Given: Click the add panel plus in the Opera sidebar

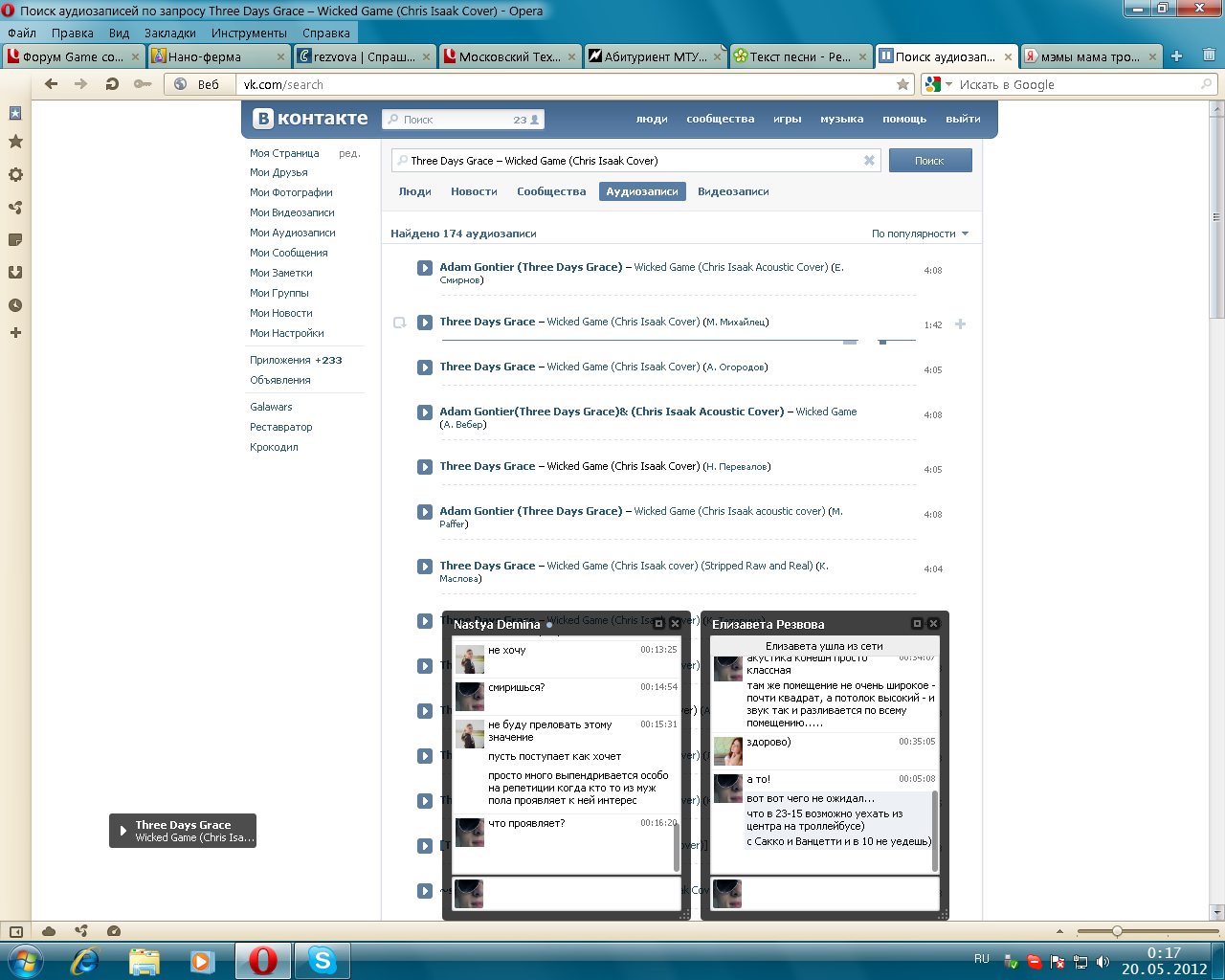Looking at the screenshot, I should point(15,333).
